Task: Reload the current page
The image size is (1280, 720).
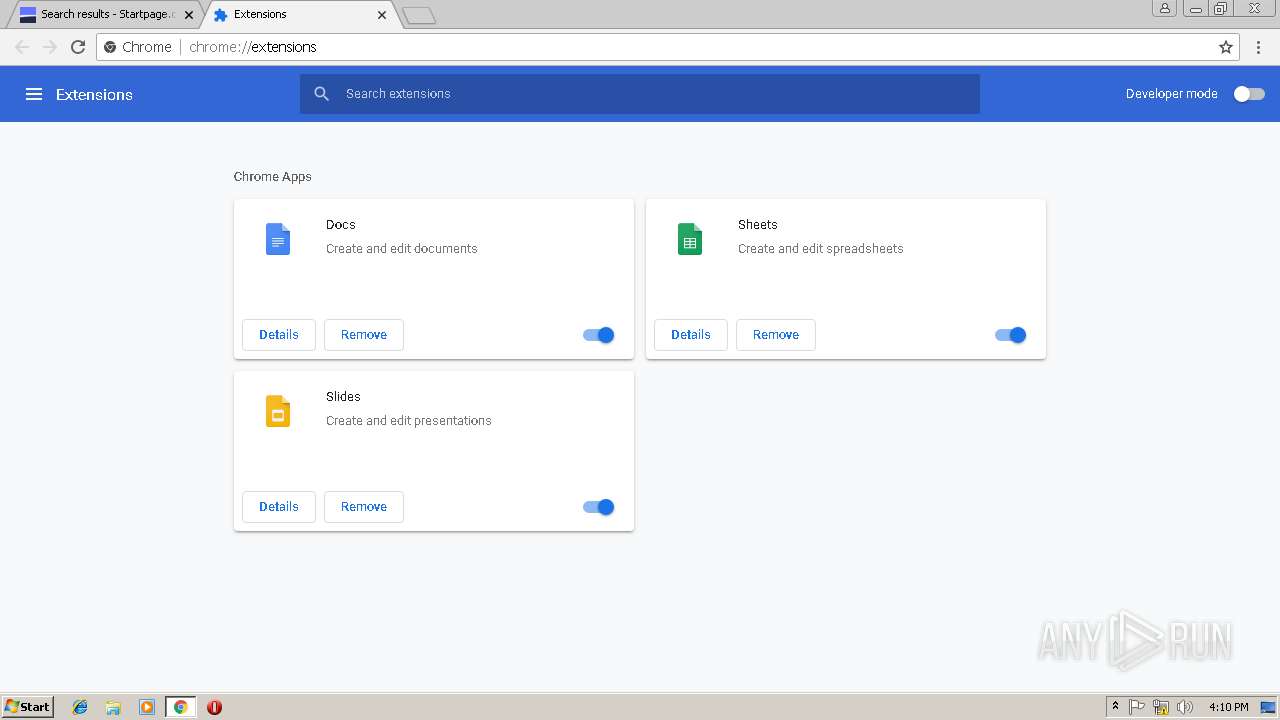Action: click(x=78, y=47)
